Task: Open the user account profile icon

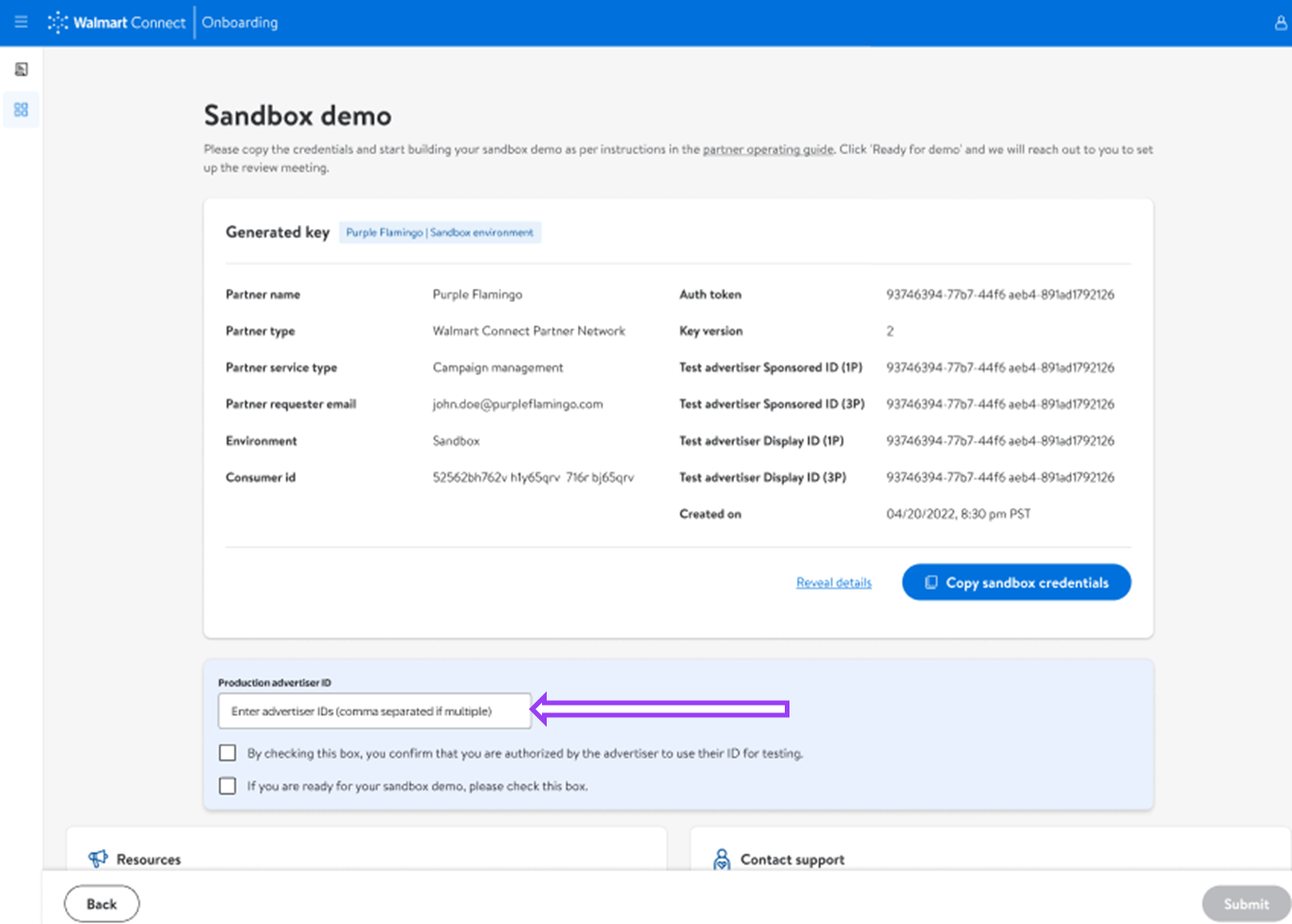Action: tap(1281, 23)
